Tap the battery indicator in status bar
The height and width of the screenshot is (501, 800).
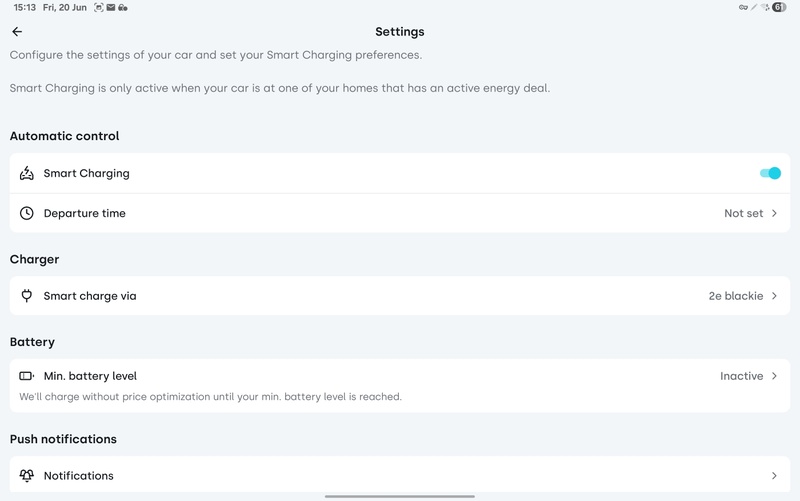779,7
